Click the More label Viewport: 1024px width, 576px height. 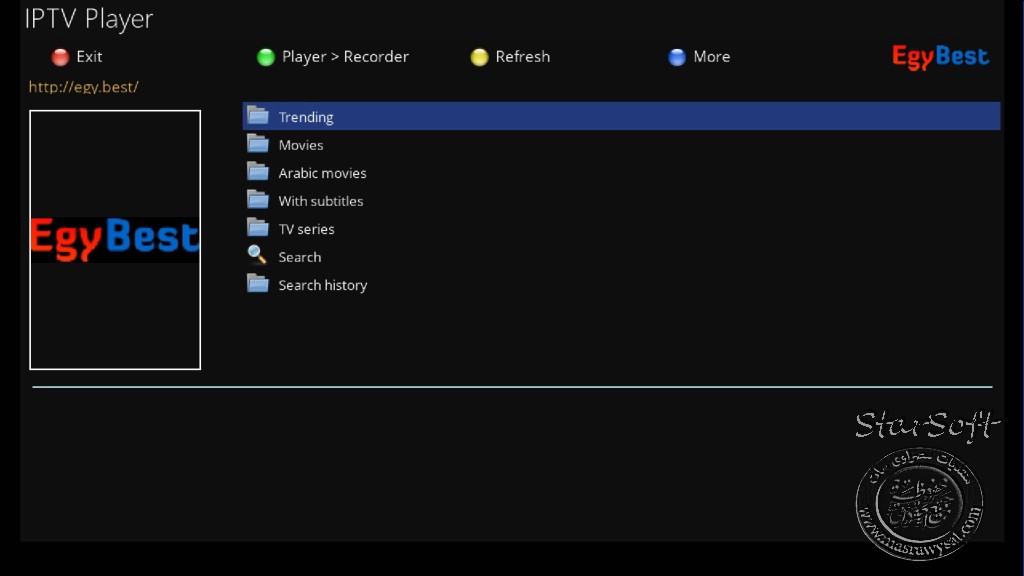click(712, 57)
